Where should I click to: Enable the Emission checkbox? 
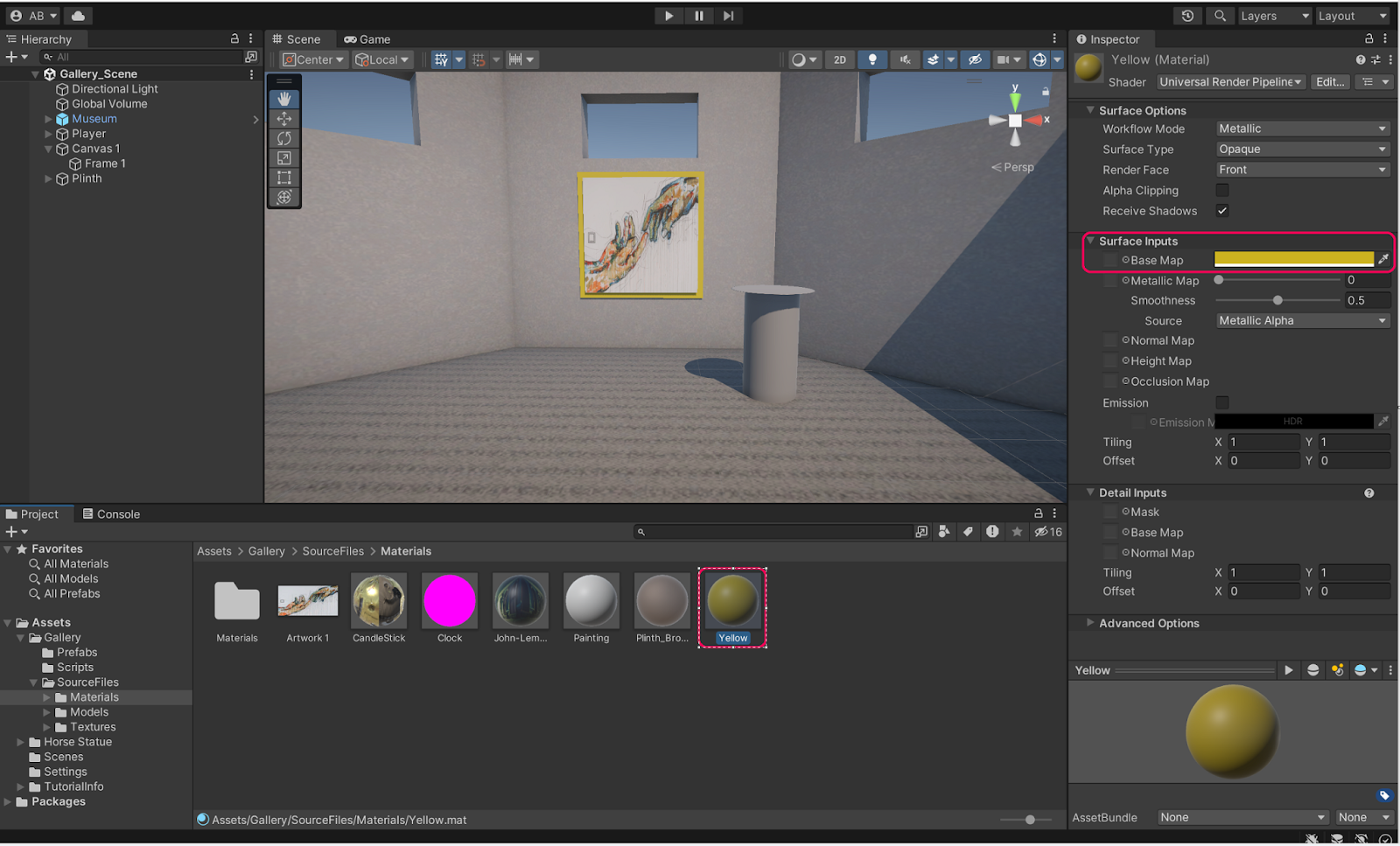pos(1222,402)
